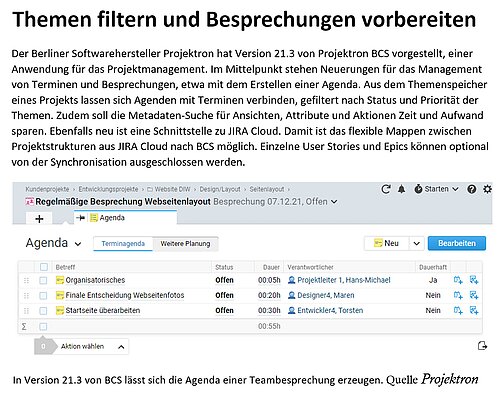This screenshot has height=395, width=500.
Task: Select the Agenda tab
Action: point(125,218)
